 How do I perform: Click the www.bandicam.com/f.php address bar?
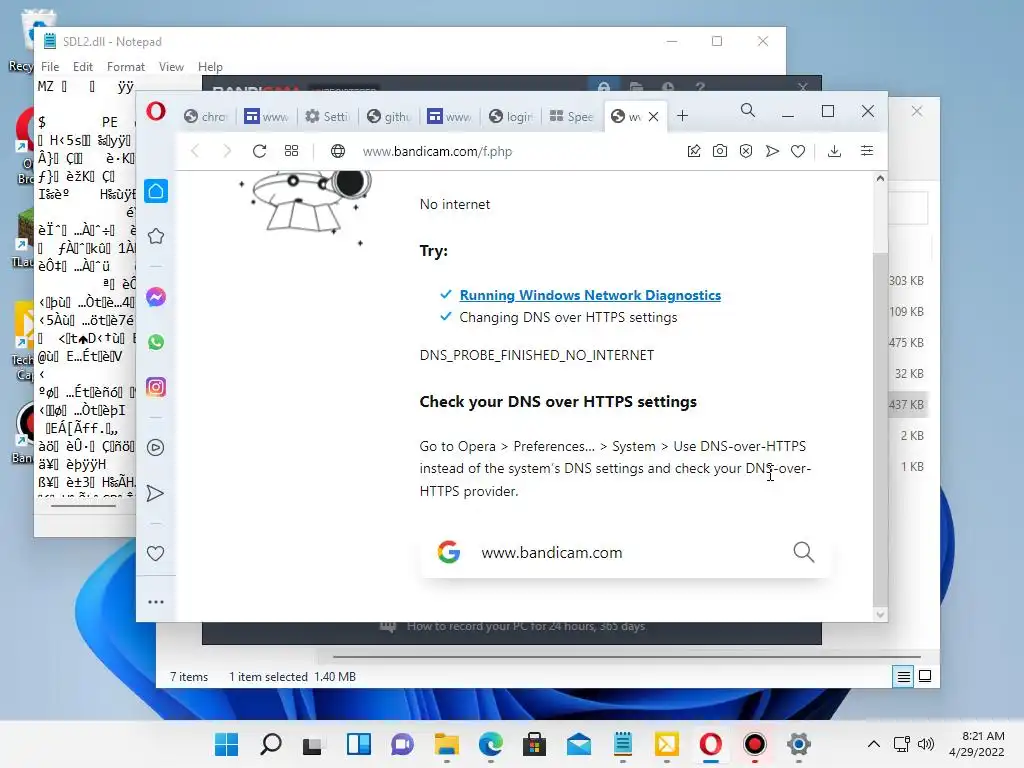437,152
